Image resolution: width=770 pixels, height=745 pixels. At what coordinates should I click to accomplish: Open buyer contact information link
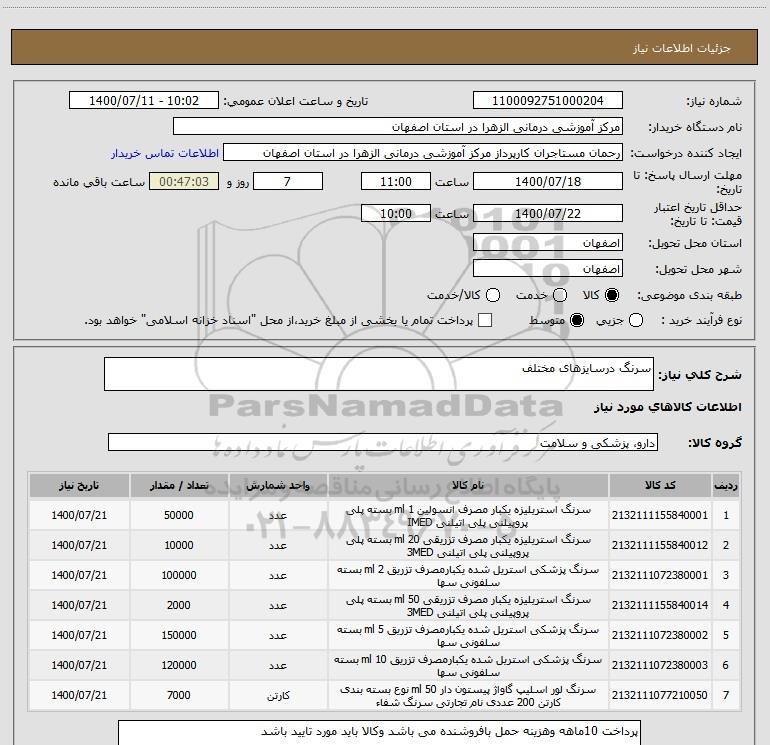pos(165,153)
